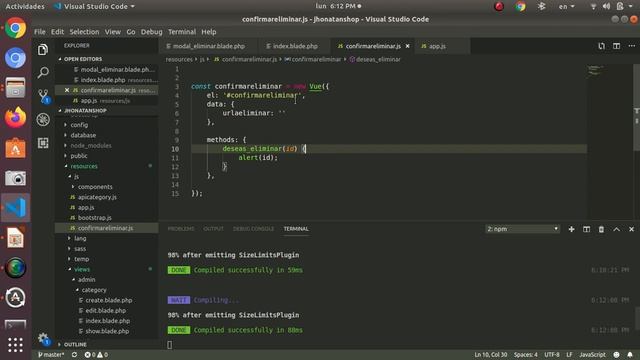Click the master branch in status bar
This screenshot has height=360, width=640.
click(x=51, y=355)
